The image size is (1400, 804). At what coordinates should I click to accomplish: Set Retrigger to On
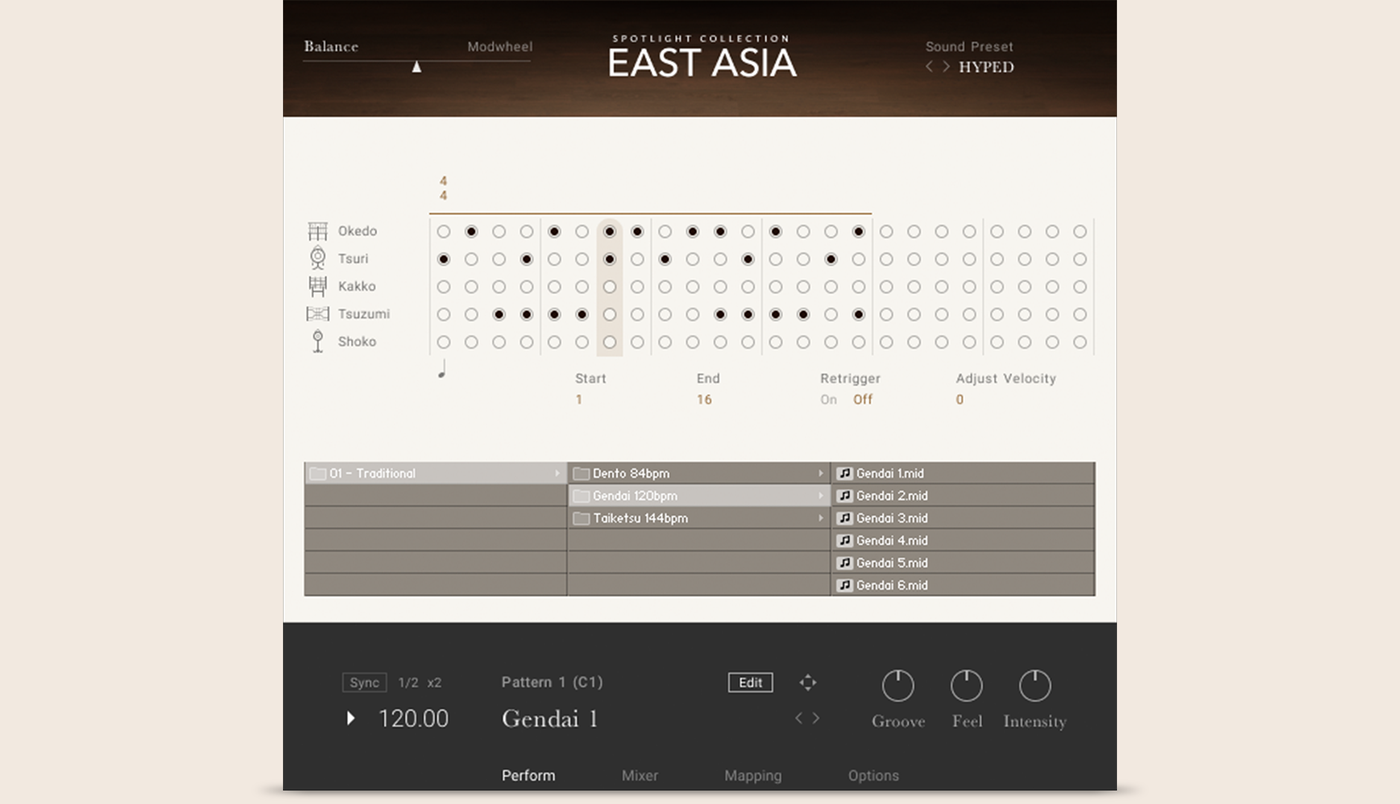click(828, 399)
